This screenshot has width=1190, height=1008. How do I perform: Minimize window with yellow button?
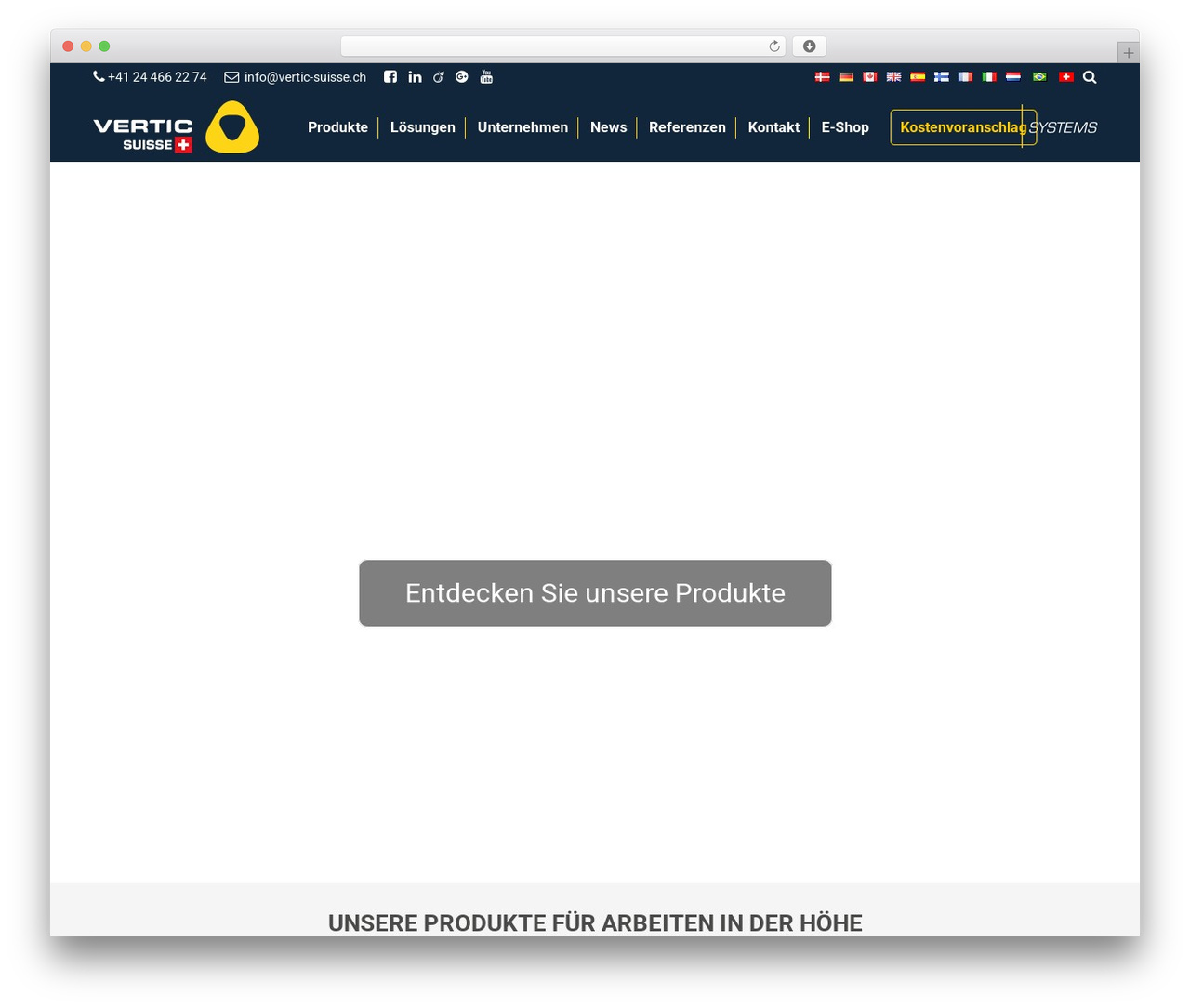[x=86, y=46]
